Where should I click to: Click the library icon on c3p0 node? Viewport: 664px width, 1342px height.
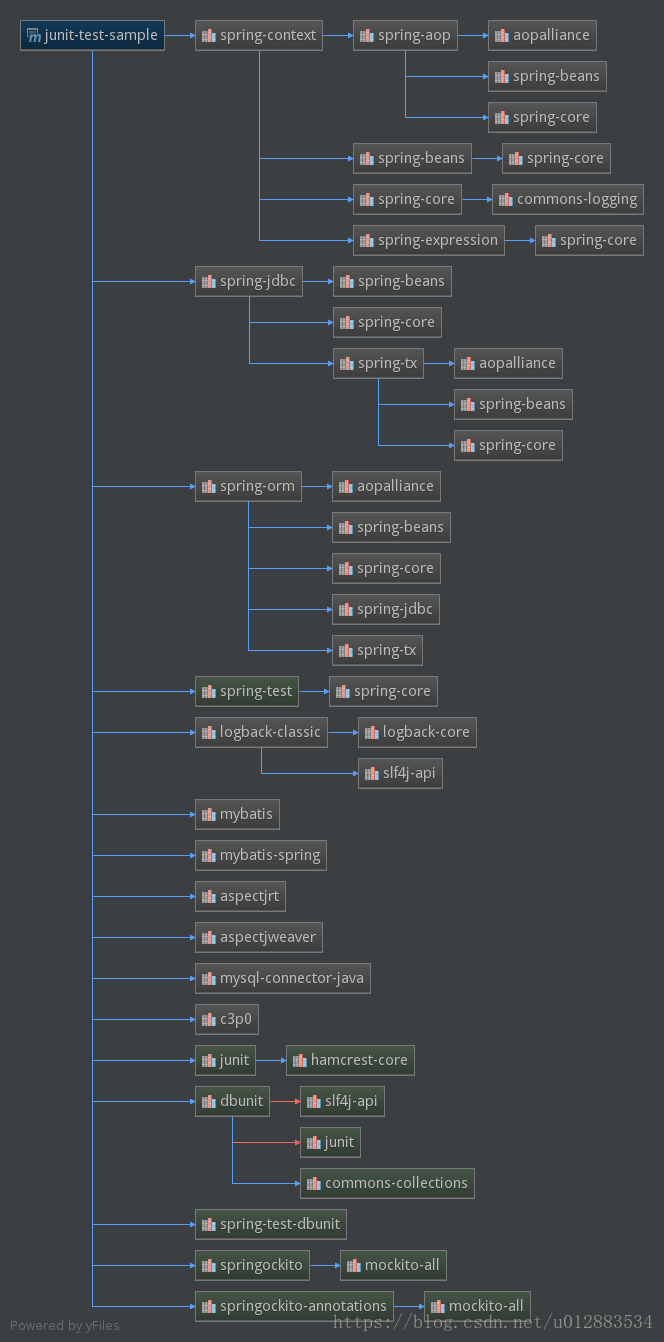pyautogui.click(x=208, y=1020)
